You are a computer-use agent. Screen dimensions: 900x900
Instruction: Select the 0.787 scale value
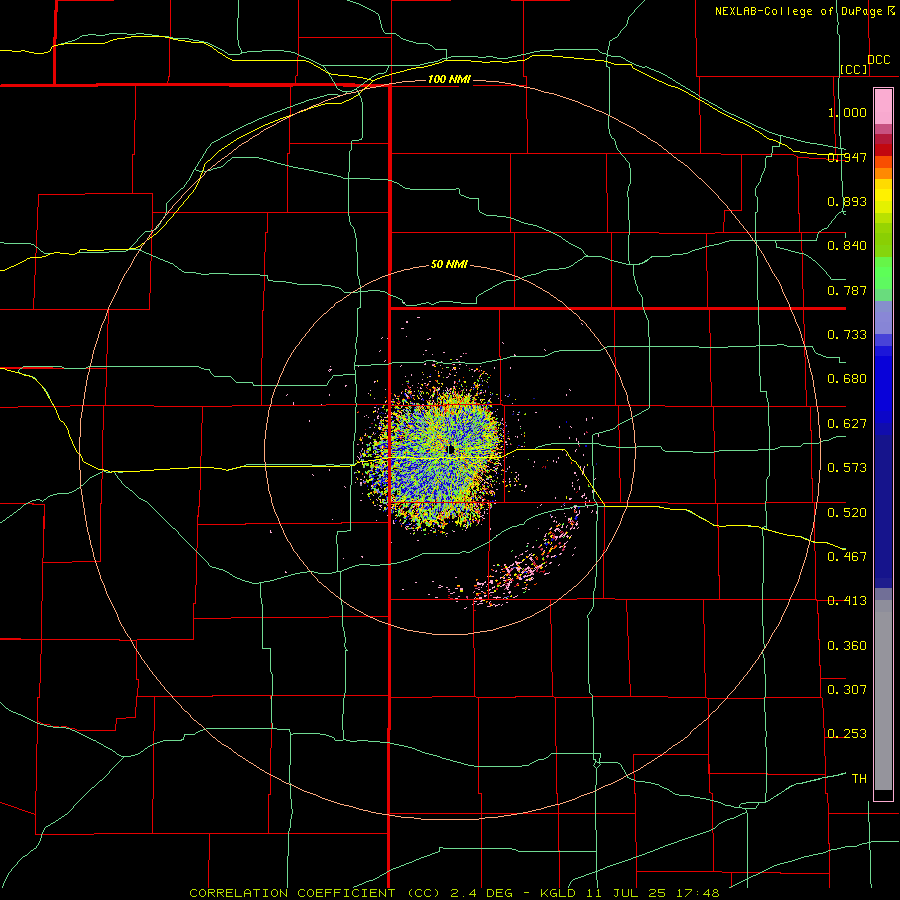(x=847, y=290)
